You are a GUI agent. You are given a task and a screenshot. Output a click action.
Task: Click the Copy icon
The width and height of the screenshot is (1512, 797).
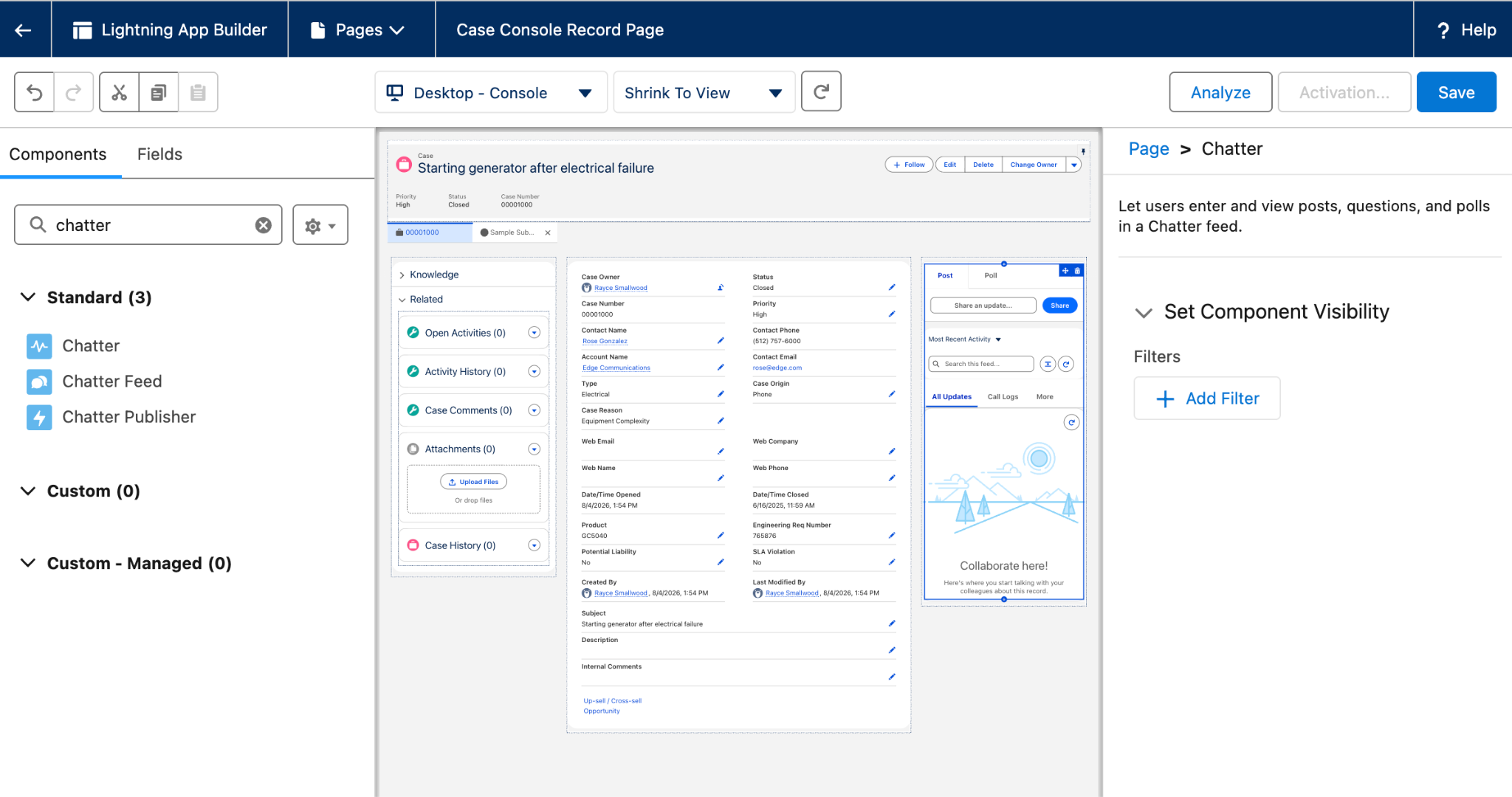(159, 92)
